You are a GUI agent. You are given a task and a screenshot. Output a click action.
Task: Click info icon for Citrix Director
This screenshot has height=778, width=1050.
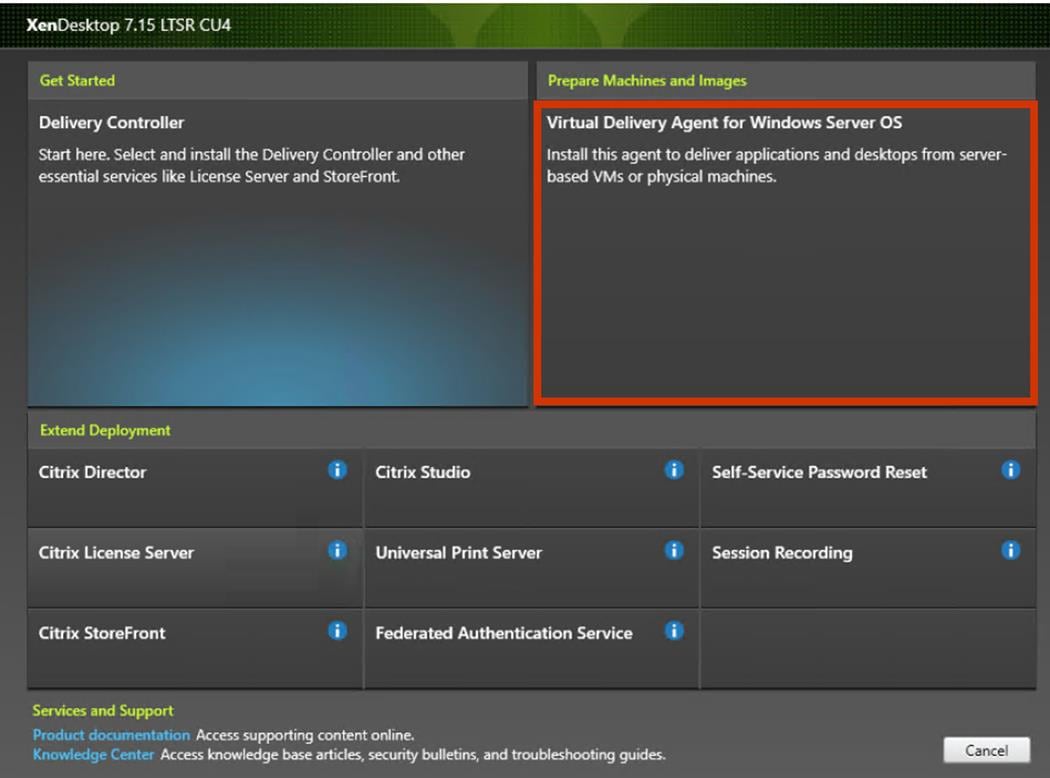pyautogui.click(x=338, y=470)
